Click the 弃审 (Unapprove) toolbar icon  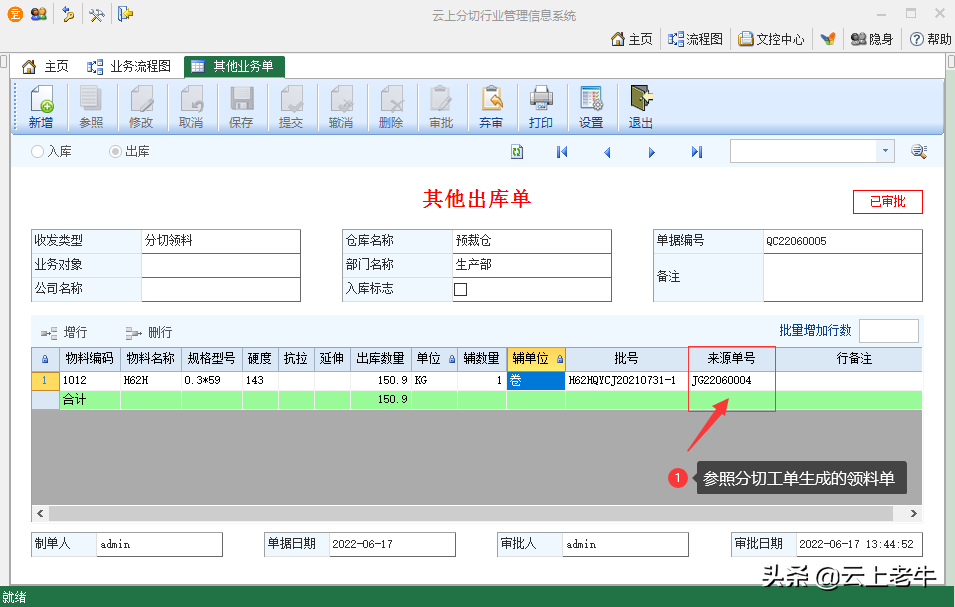(x=491, y=106)
